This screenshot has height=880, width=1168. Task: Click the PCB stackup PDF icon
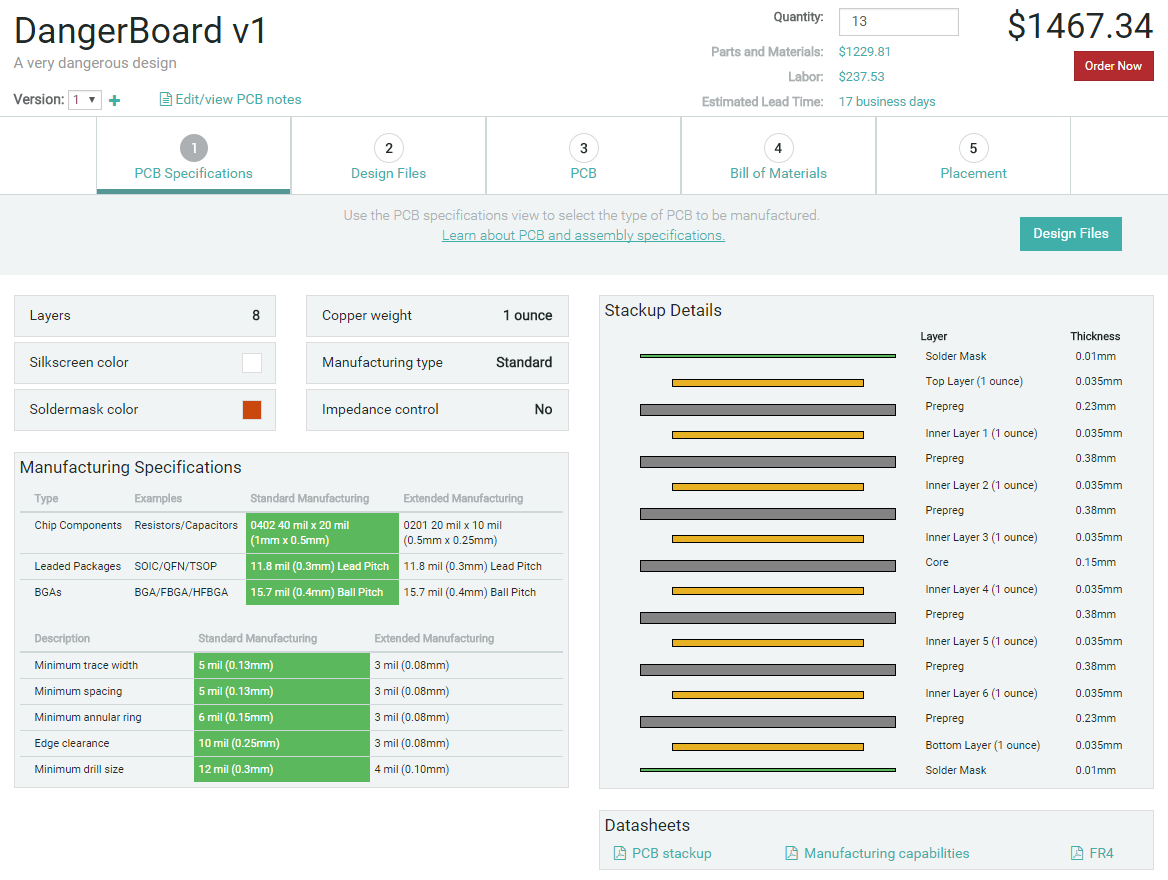coord(620,853)
